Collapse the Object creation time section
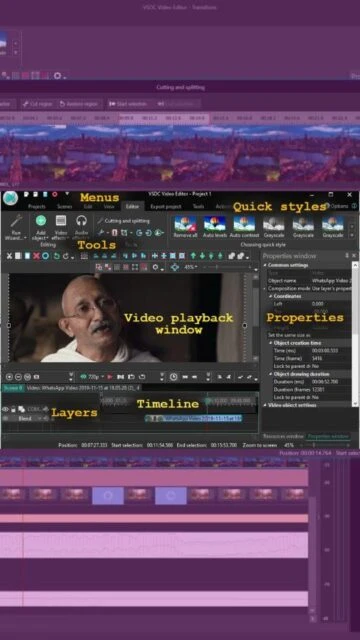This screenshot has height=640, width=360. [271, 343]
